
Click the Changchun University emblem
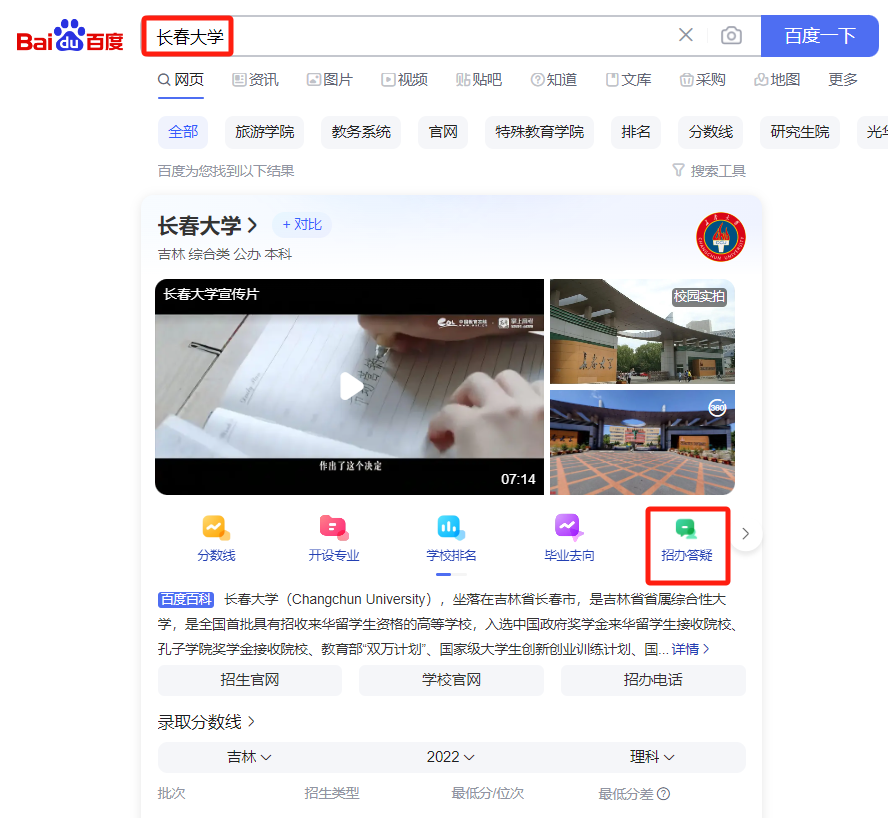720,237
